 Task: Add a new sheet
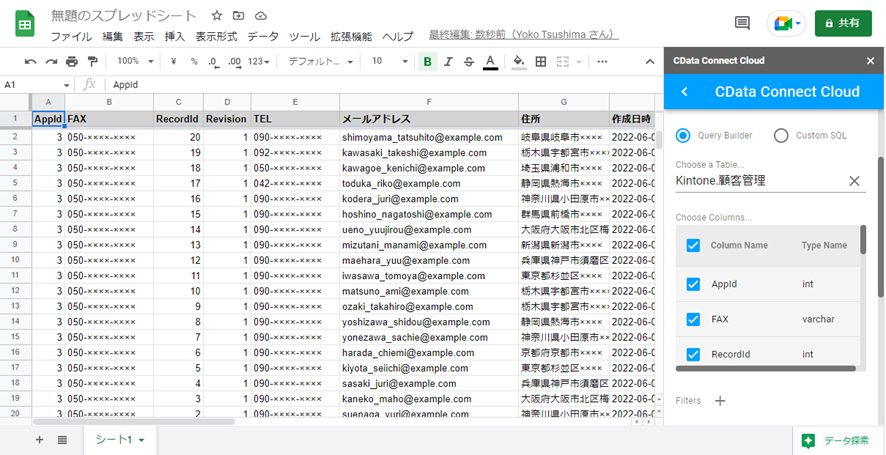click(40, 440)
